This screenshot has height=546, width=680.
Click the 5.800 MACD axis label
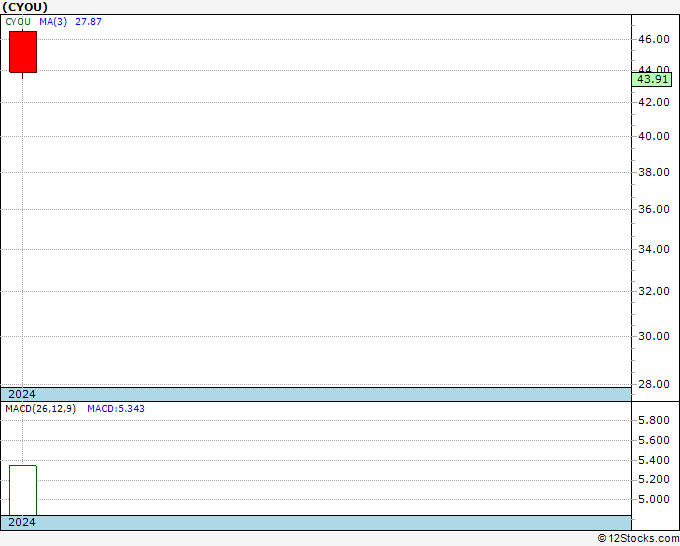(x=654, y=420)
